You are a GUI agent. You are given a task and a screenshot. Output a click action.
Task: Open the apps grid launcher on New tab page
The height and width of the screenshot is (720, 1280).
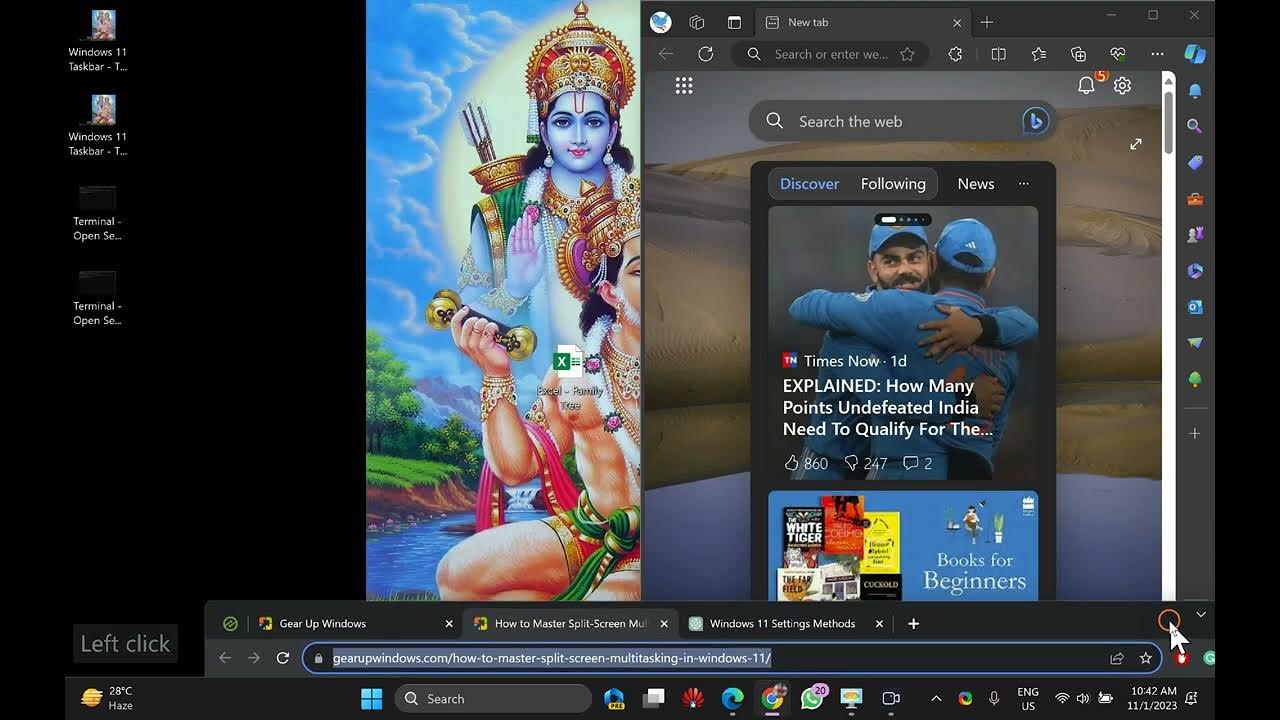[684, 86]
